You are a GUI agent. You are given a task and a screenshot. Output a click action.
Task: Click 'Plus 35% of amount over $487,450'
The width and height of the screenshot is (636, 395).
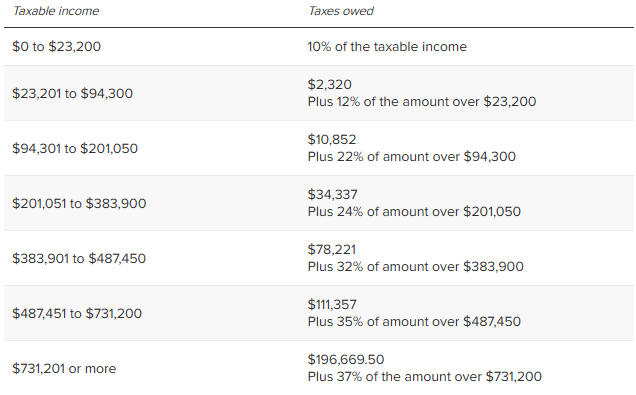pos(414,322)
